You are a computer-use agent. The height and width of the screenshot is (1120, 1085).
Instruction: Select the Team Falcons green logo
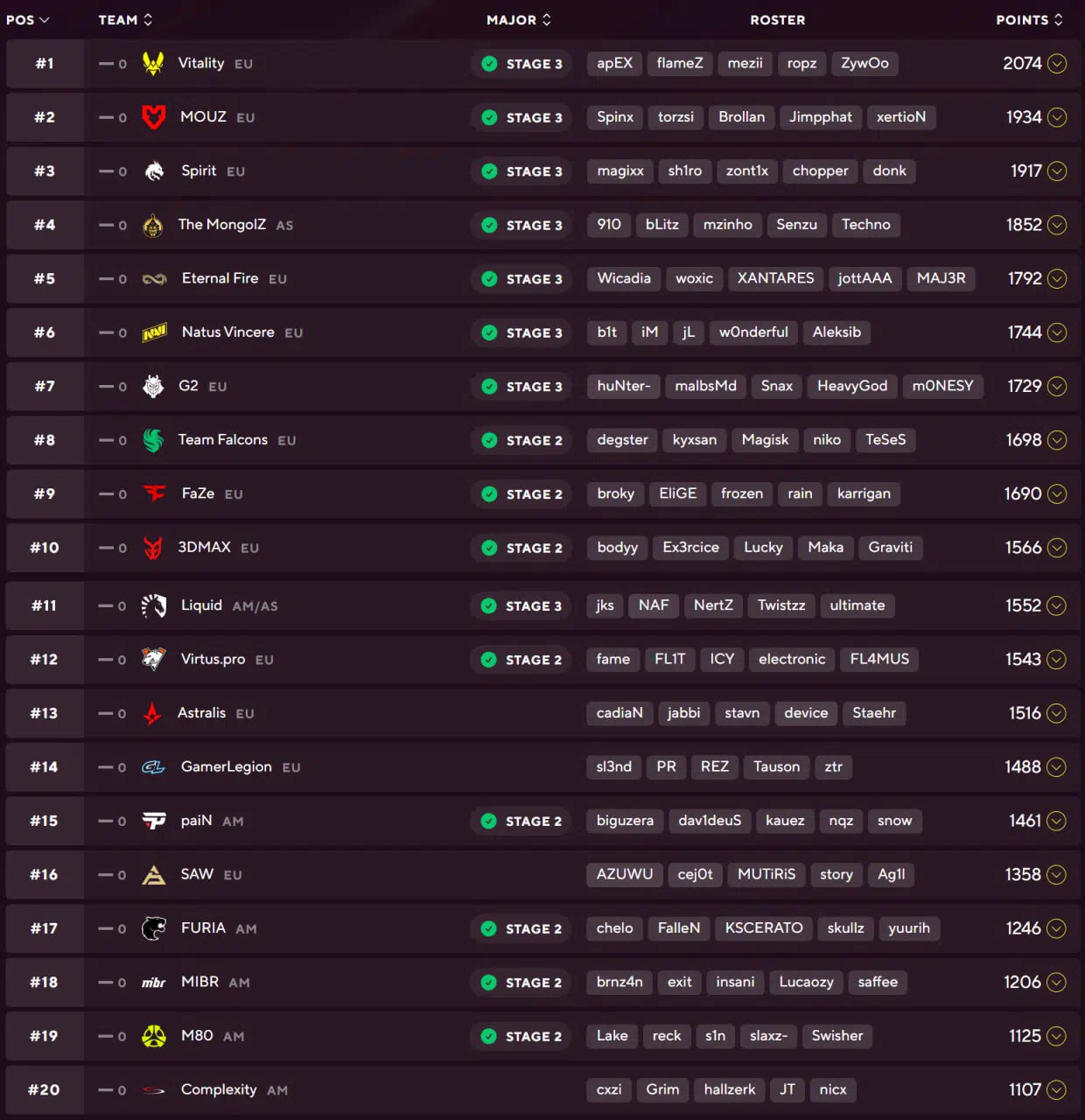pyautogui.click(x=153, y=440)
